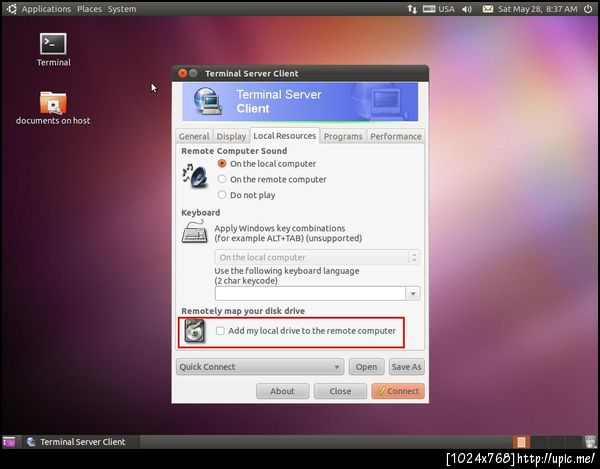
Task: Click the Ubuntu logo in the top panel
Action: (x=11, y=8)
